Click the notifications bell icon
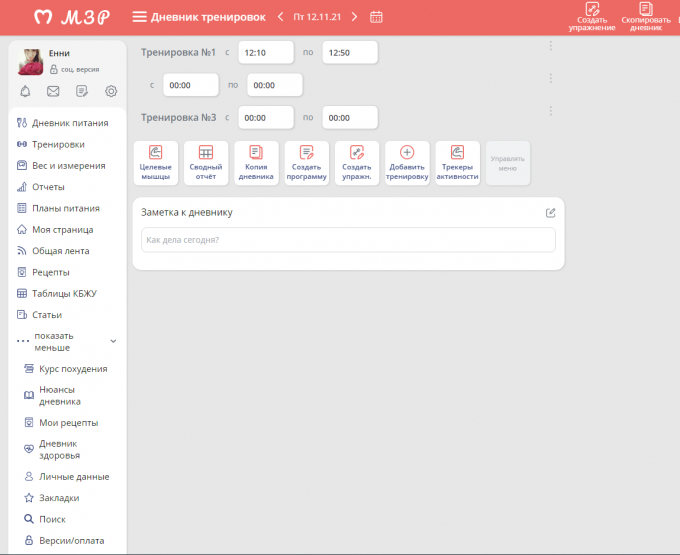Image resolution: width=680 pixels, height=555 pixels. [x=25, y=91]
